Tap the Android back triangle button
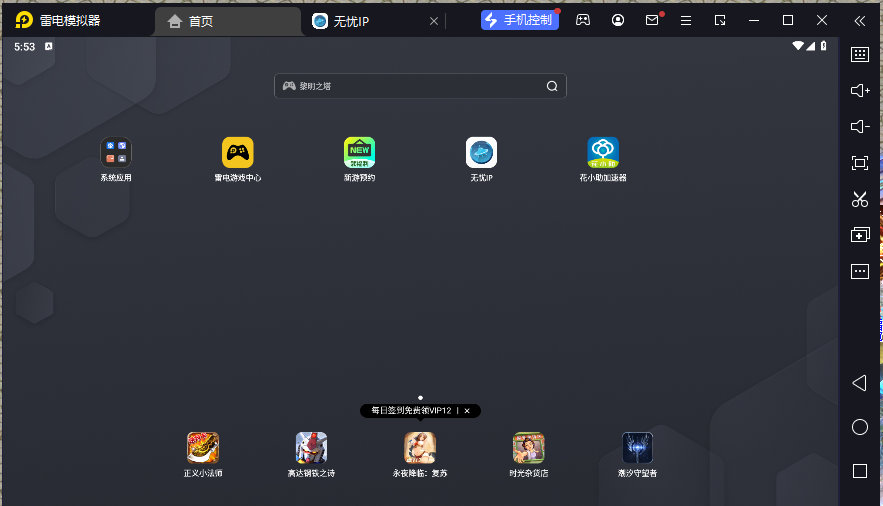The height and width of the screenshot is (506, 883). [x=859, y=383]
